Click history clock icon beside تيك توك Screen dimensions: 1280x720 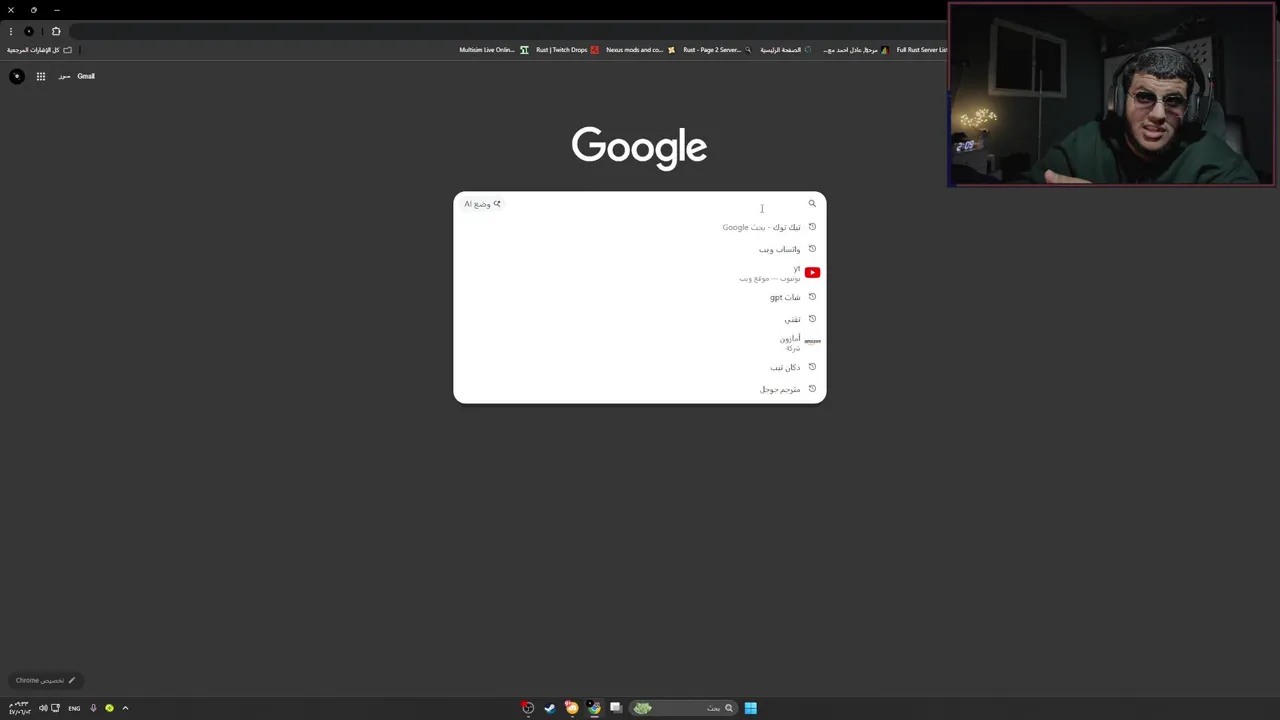pyautogui.click(x=812, y=227)
